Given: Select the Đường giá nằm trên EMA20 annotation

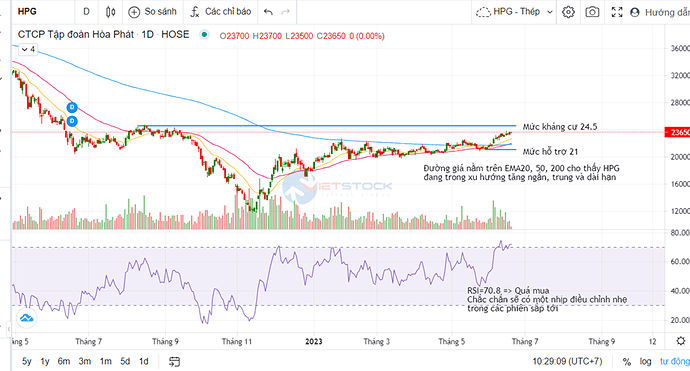Looking at the screenshot, I should [x=521, y=173].
